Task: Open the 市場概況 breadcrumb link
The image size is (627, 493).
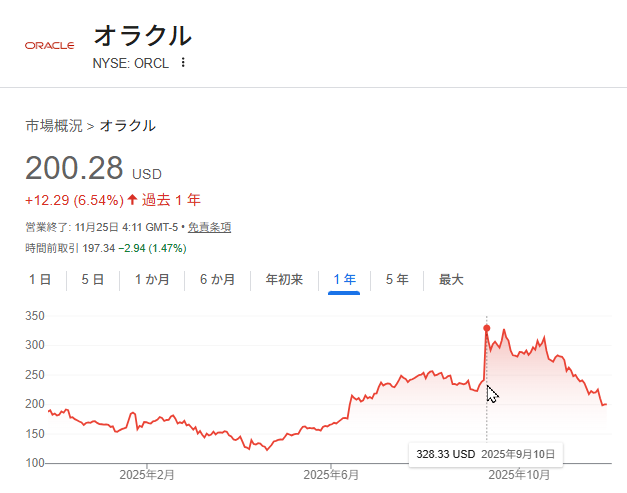Action: (54, 126)
